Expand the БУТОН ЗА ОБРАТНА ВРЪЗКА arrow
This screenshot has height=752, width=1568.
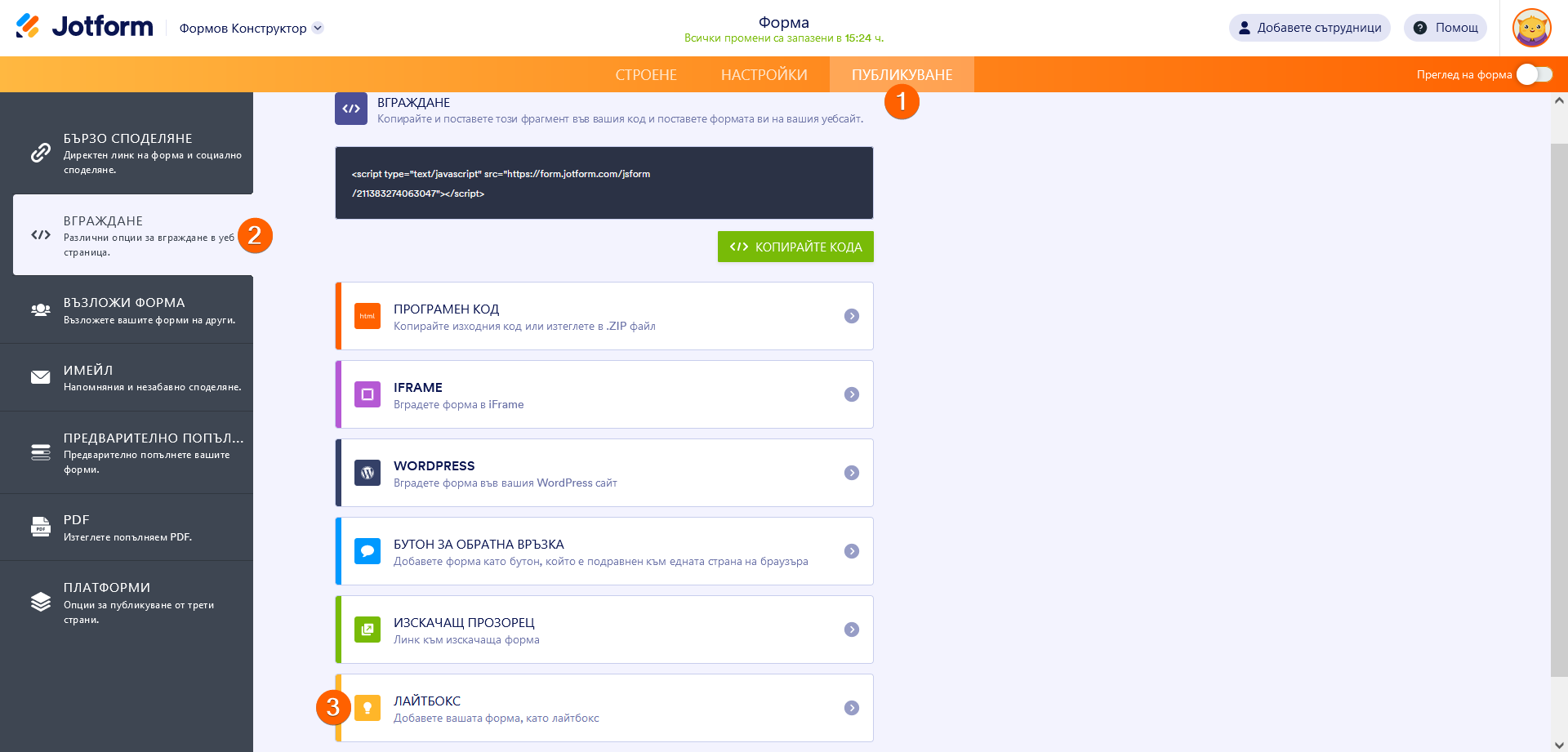coord(852,551)
